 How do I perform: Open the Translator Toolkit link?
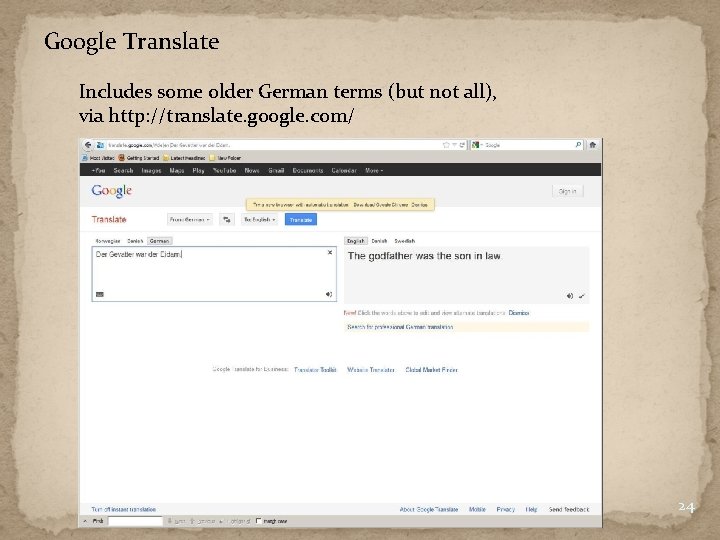click(x=315, y=370)
